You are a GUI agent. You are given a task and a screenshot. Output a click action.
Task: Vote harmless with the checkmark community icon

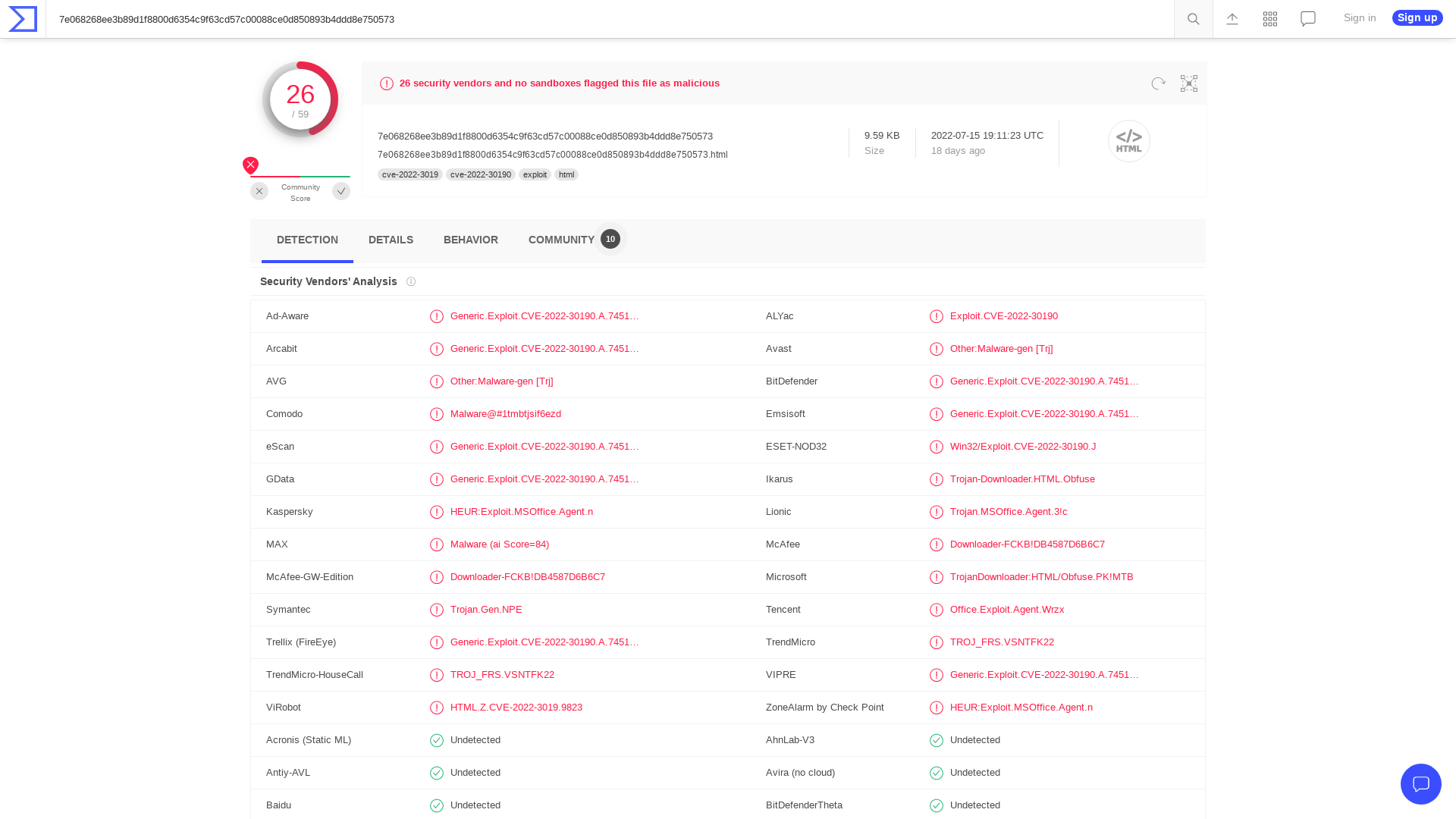pos(341,191)
